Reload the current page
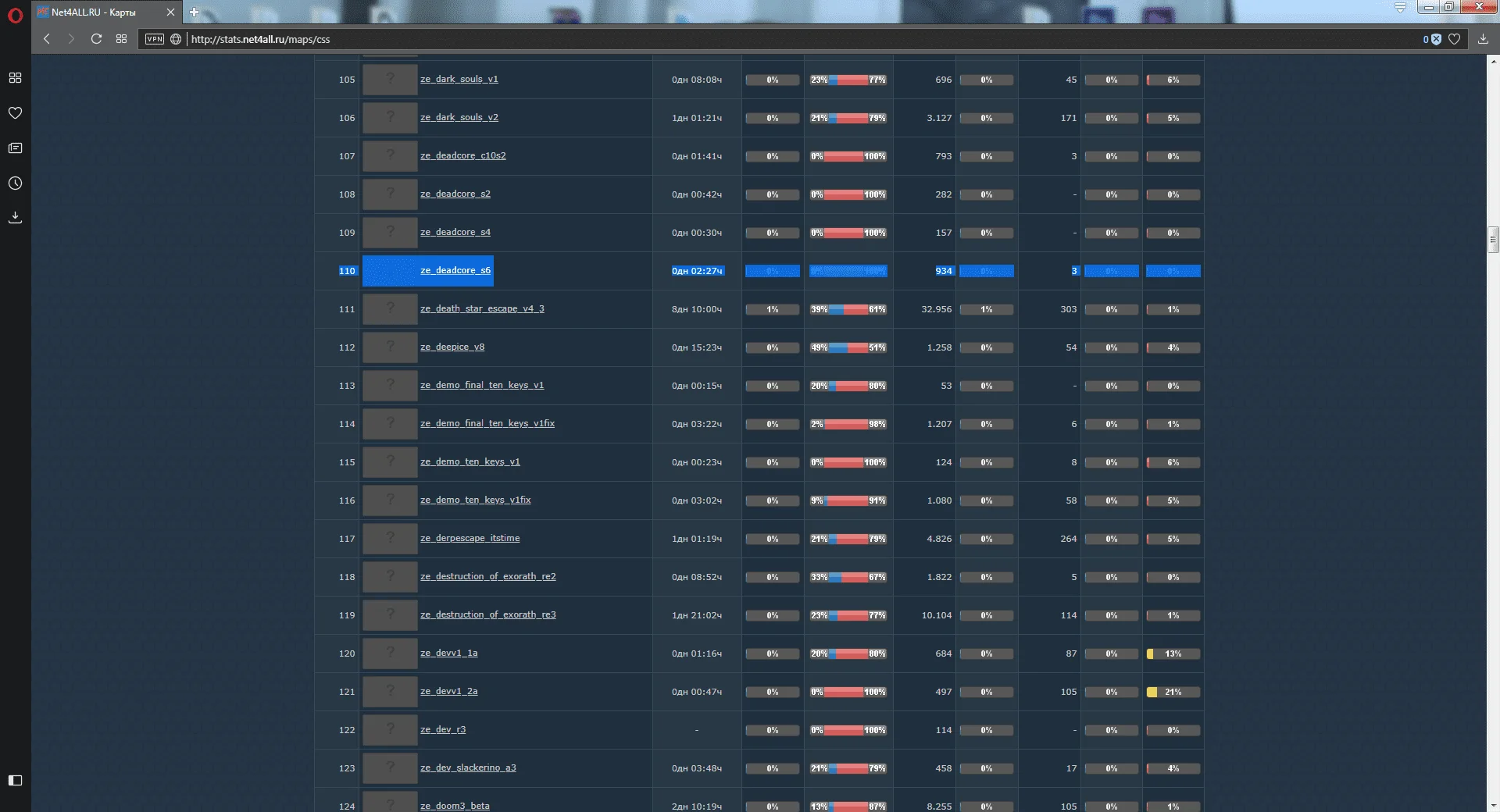The height and width of the screenshot is (812, 1500). (x=96, y=39)
